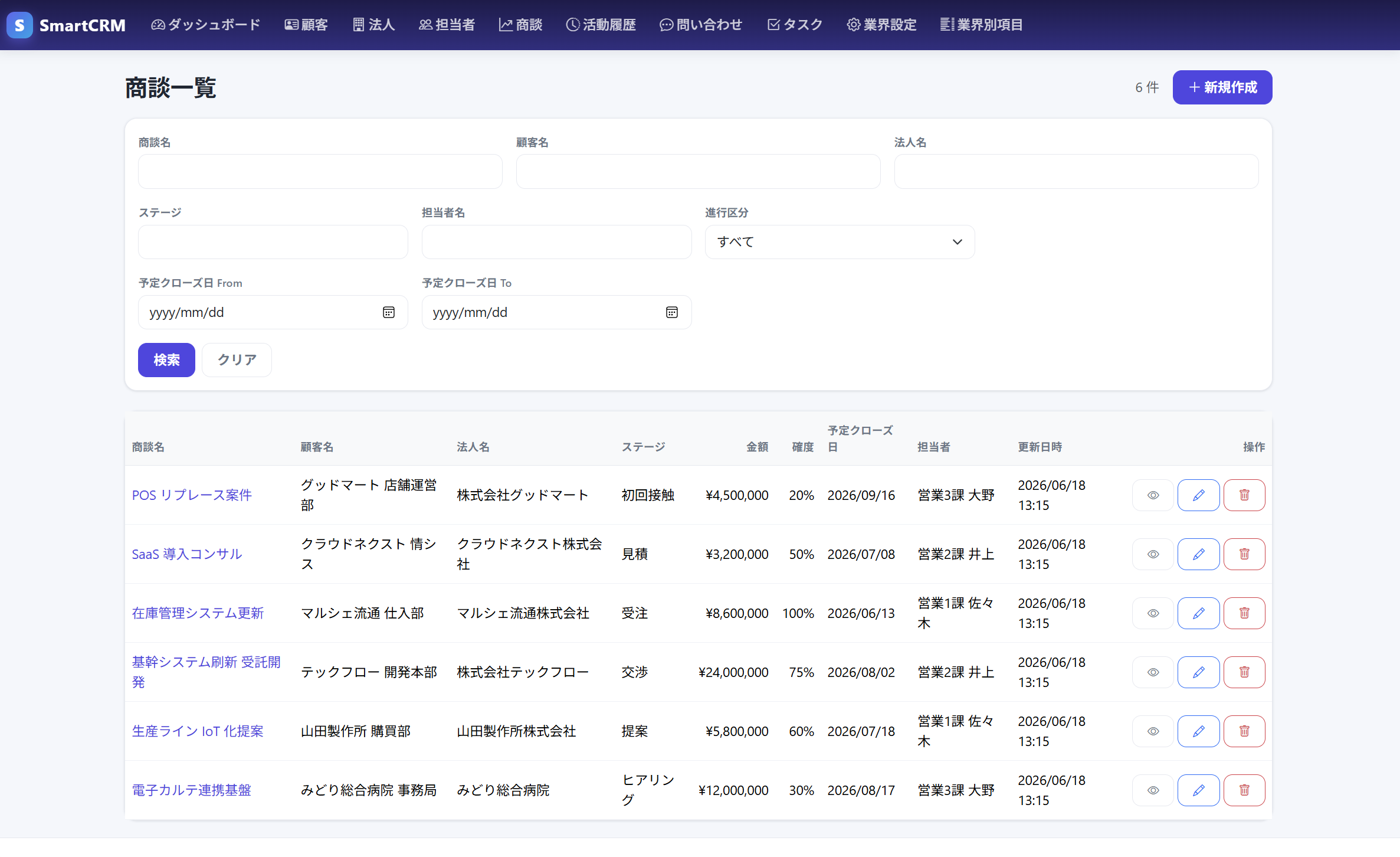Image resolution: width=1400 pixels, height=857 pixels.
Task: View SaaS 導入コンサル via eye icon
Action: pos(1153,554)
